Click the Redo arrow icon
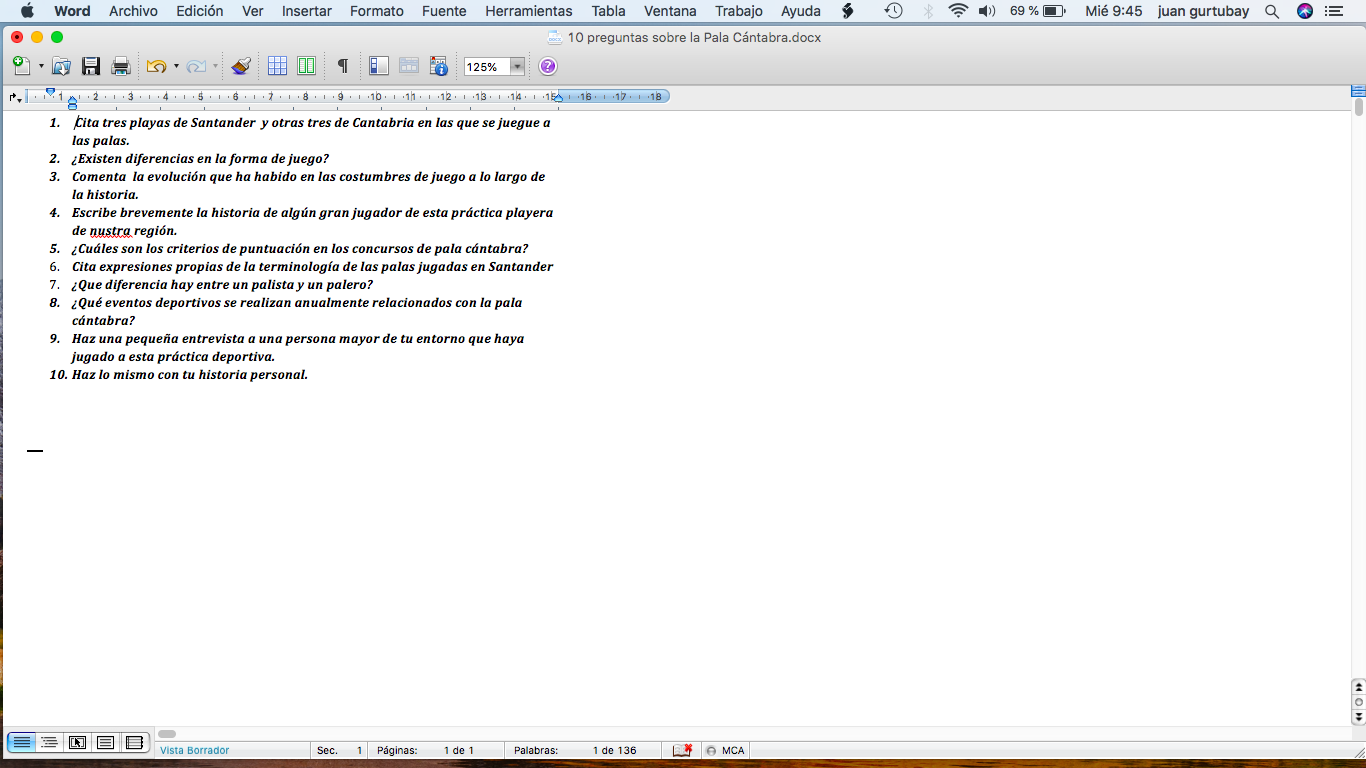Screen dimensions: 1366x768 tap(196, 66)
